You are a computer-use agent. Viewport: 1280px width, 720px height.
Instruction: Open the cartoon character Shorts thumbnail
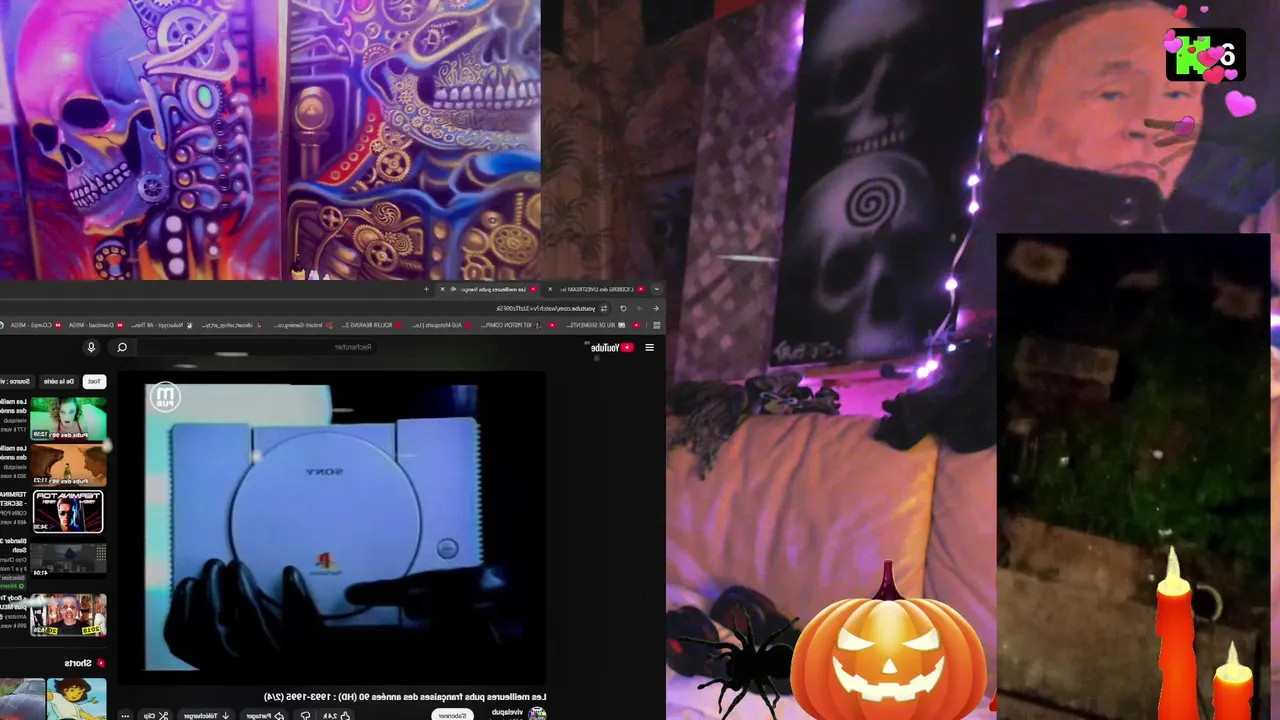click(77, 699)
